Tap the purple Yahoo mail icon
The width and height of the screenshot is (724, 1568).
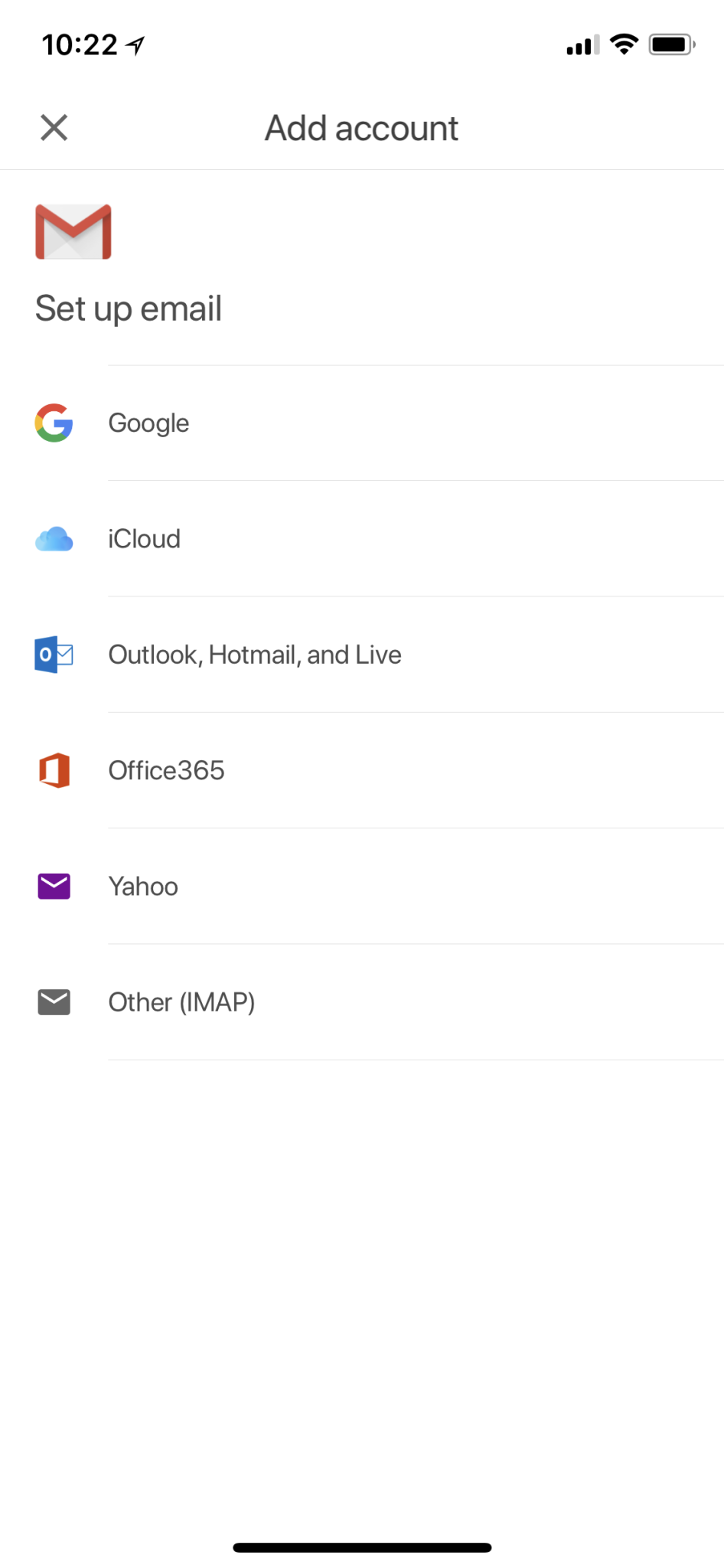tap(54, 886)
